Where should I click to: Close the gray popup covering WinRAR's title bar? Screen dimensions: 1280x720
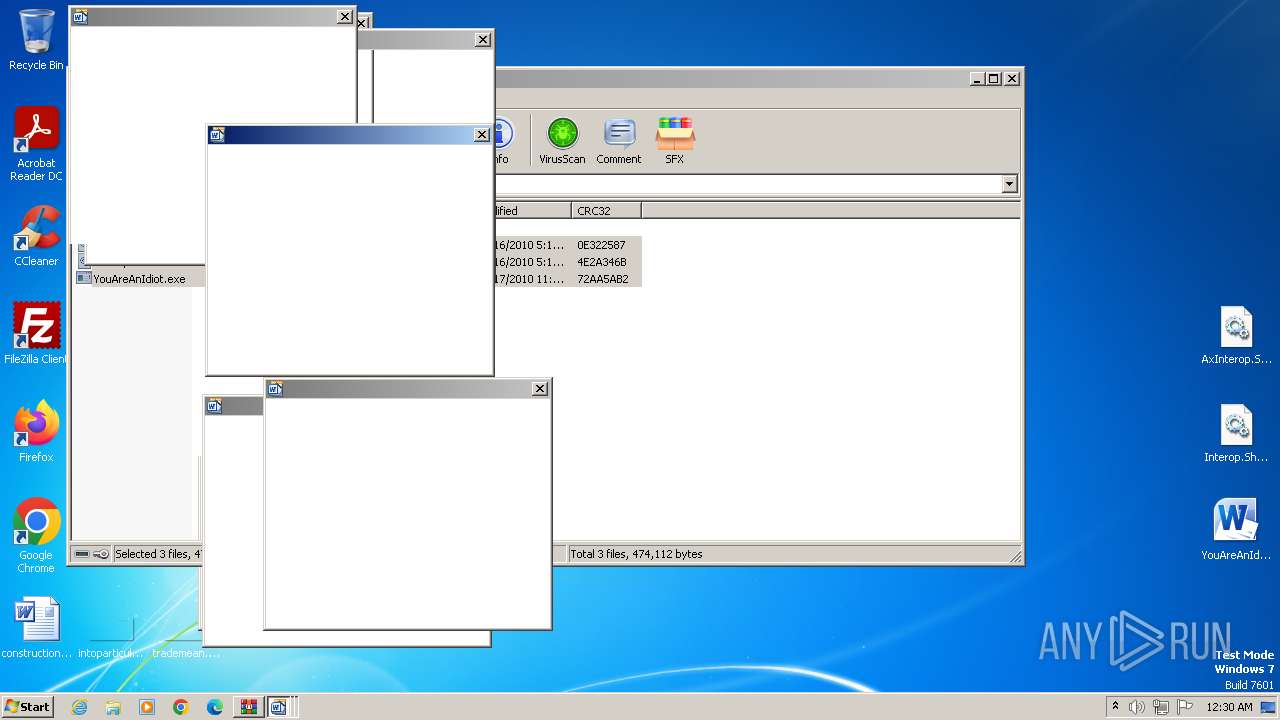[x=482, y=40]
